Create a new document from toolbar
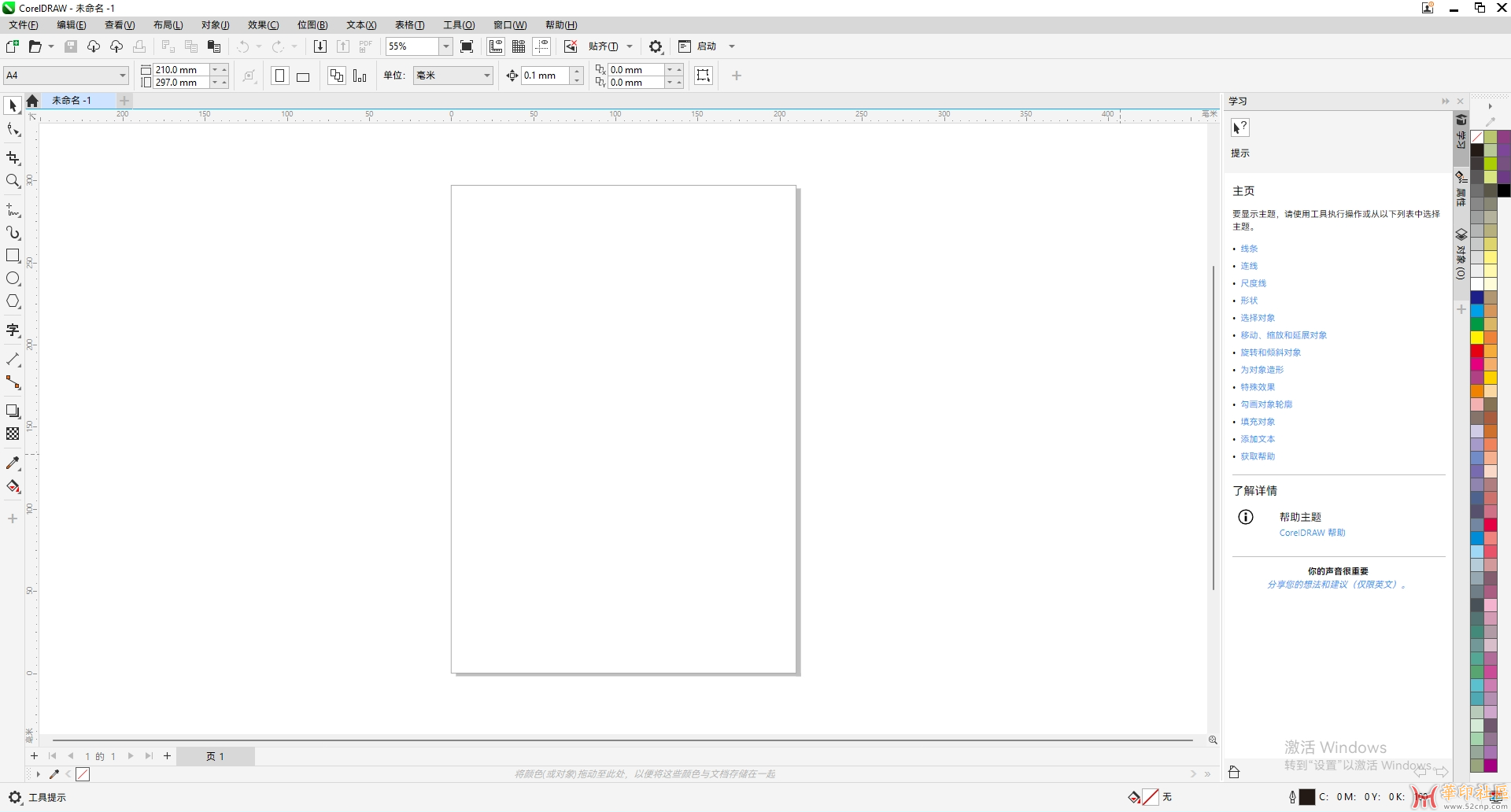The image size is (1511, 812). pyautogui.click(x=13, y=46)
